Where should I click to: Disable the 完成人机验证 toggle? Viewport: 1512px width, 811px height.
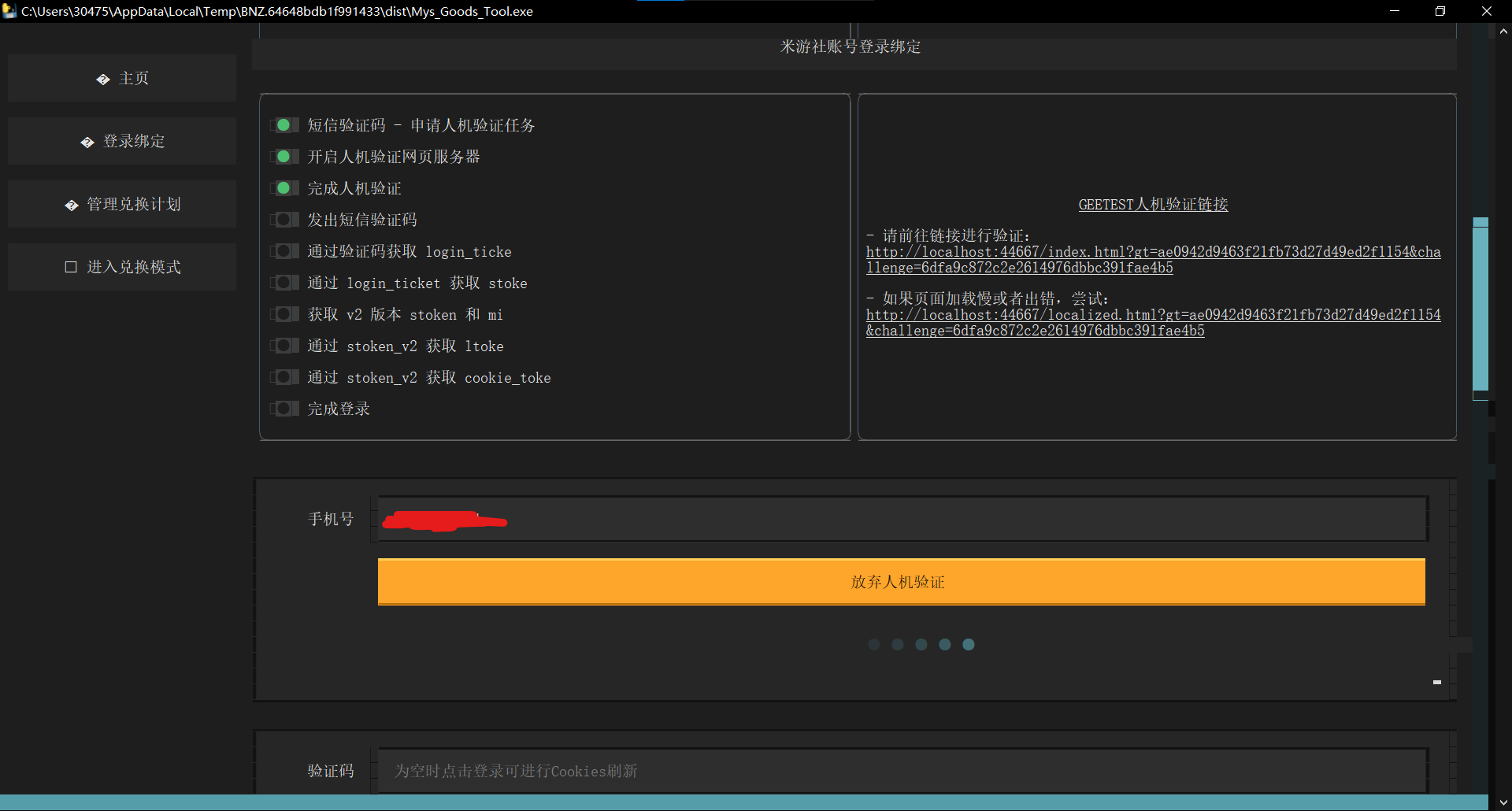(284, 187)
